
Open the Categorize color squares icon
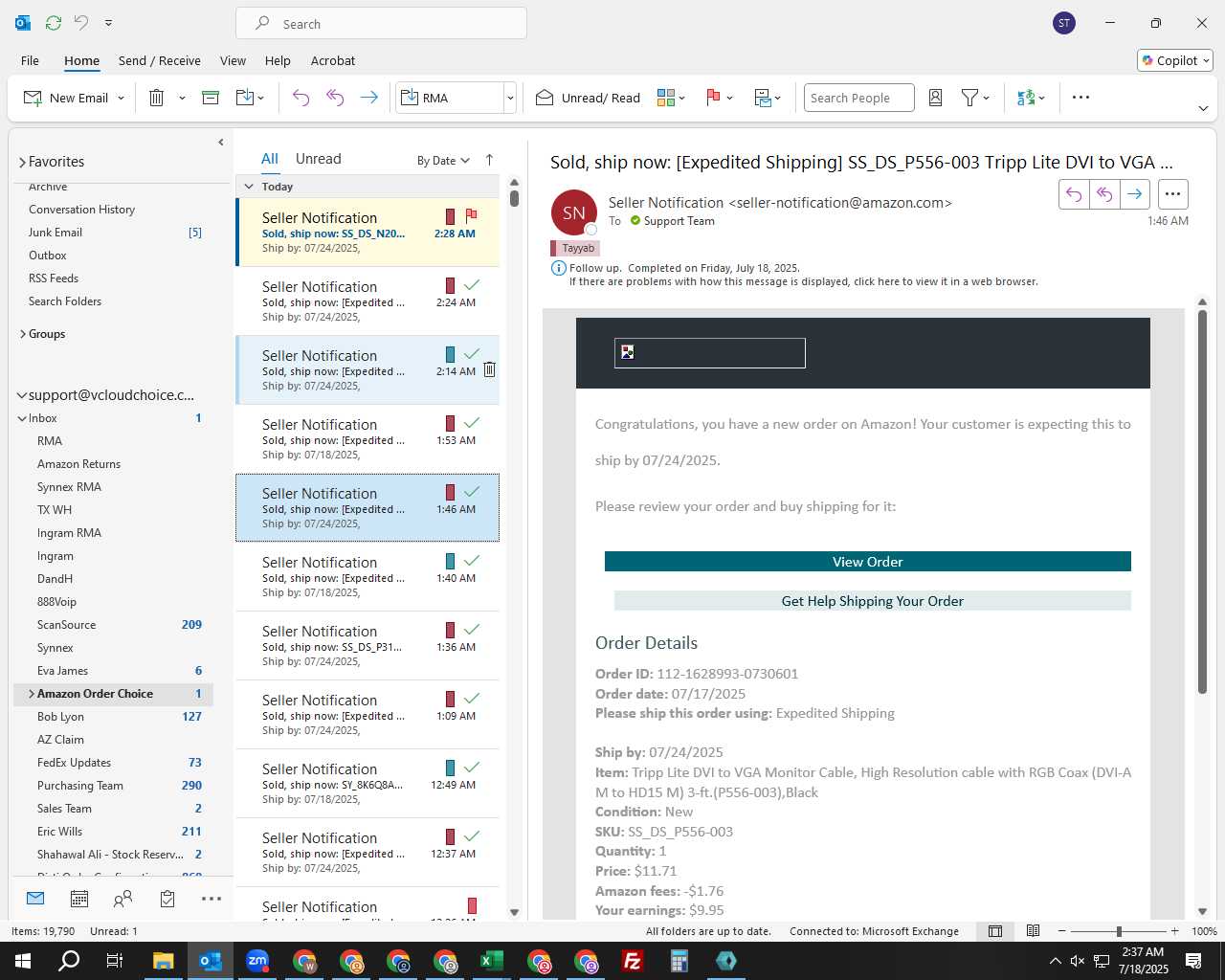(666, 98)
